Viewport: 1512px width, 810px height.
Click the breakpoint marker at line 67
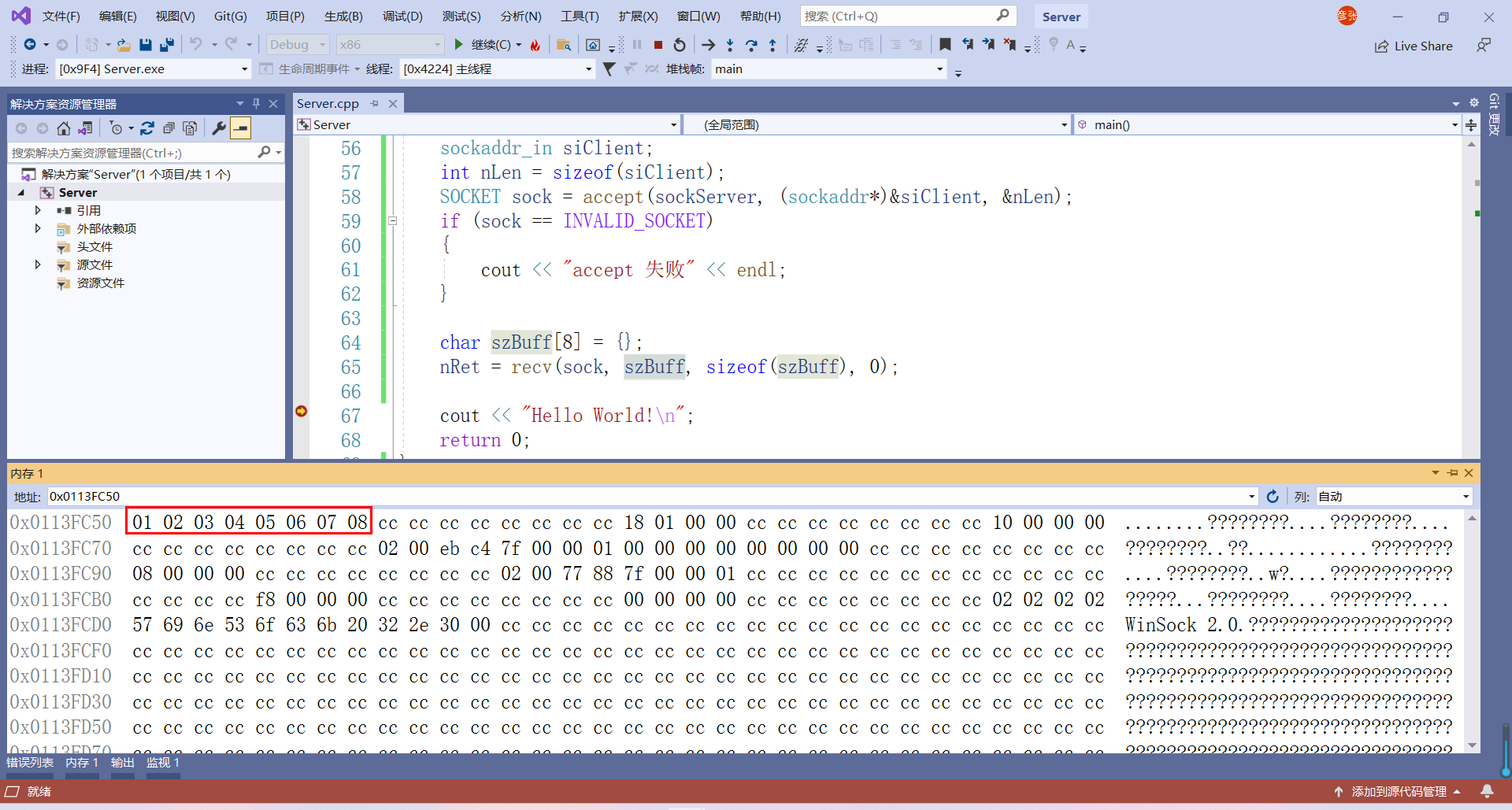point(301,411)
